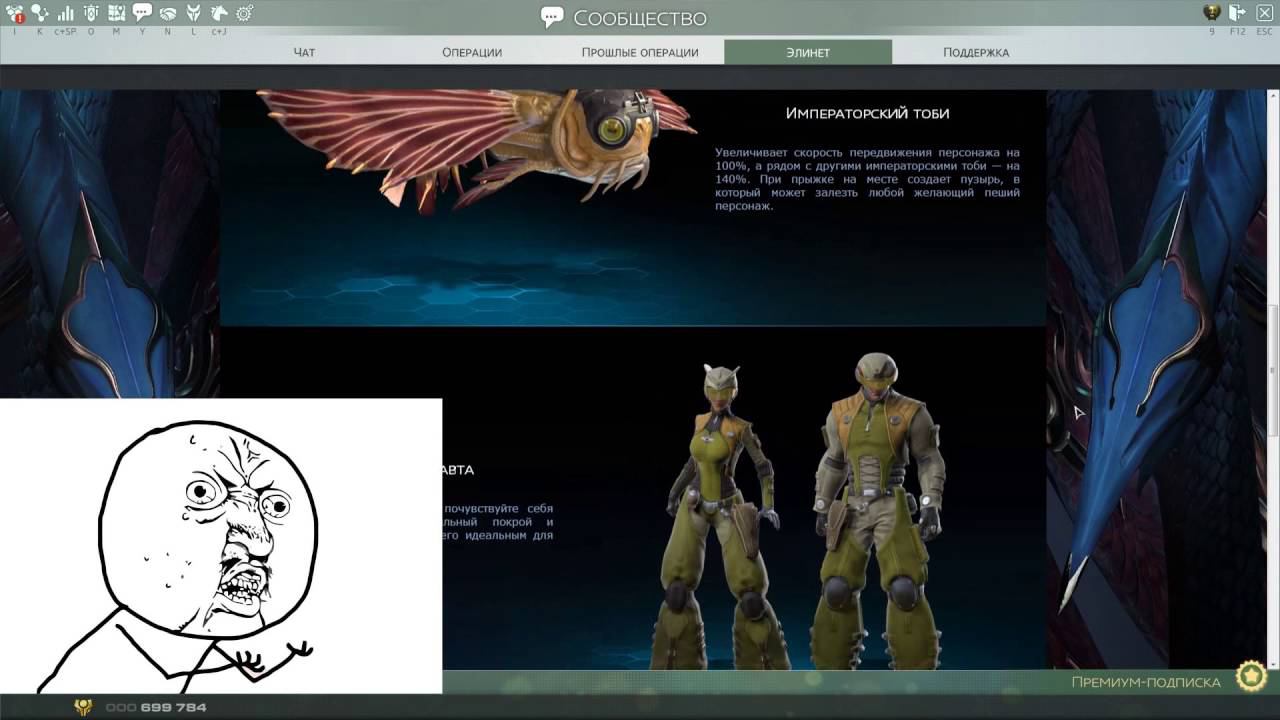
Task: Click the Императорский тоби heading
Action: (x=867, y=113)
